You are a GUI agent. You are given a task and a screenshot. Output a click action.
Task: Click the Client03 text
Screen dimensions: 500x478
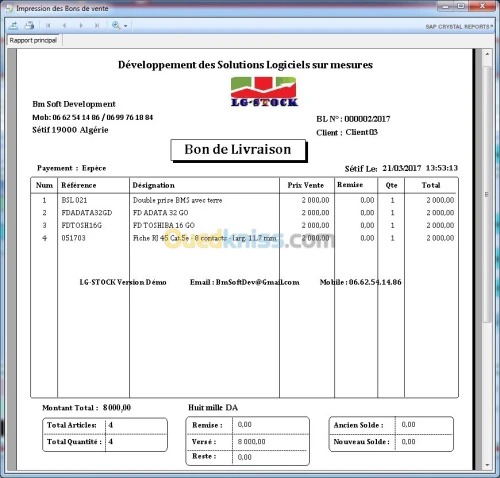pos(362,132)
